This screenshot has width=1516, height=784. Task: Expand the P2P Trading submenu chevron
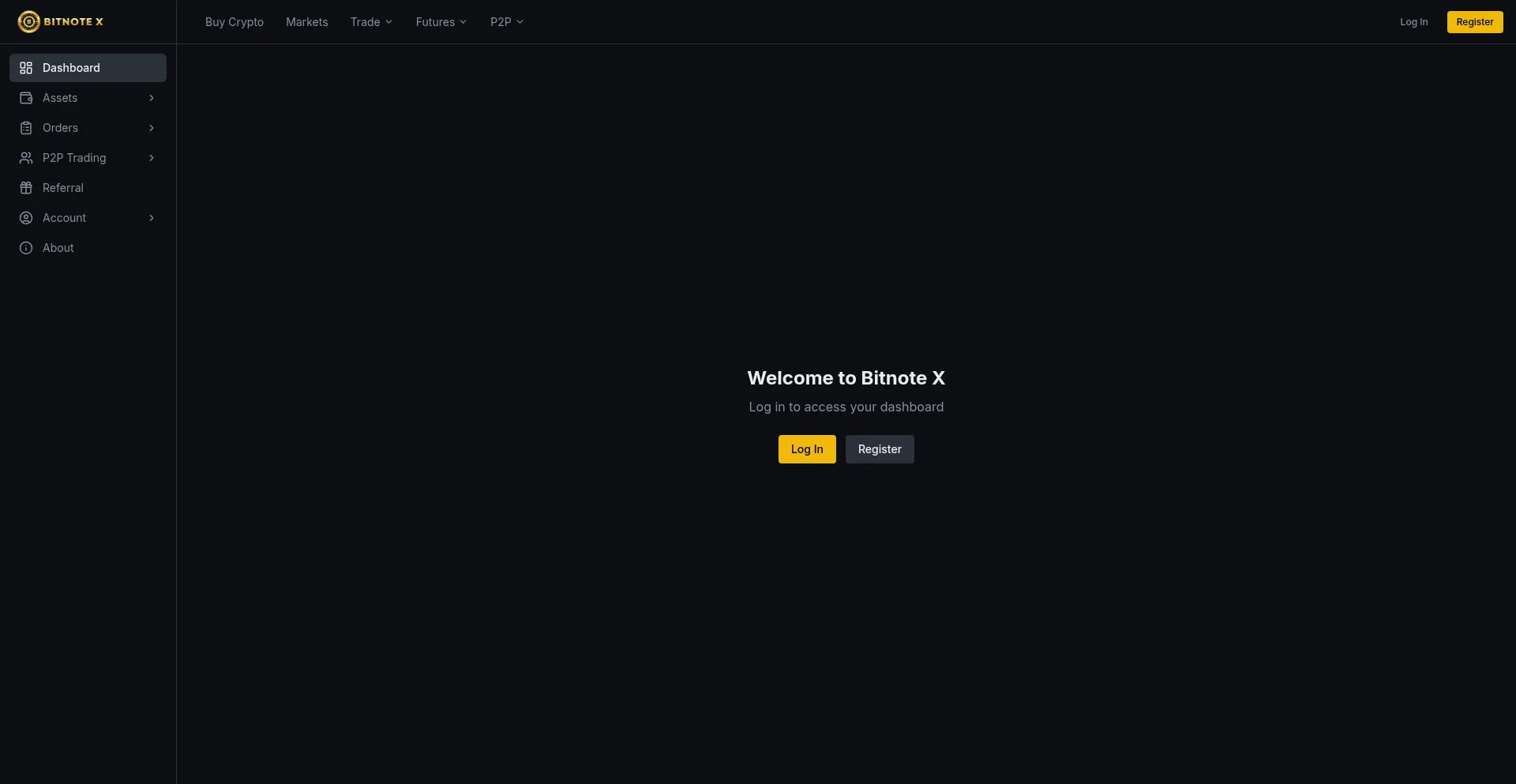[152, 158]
